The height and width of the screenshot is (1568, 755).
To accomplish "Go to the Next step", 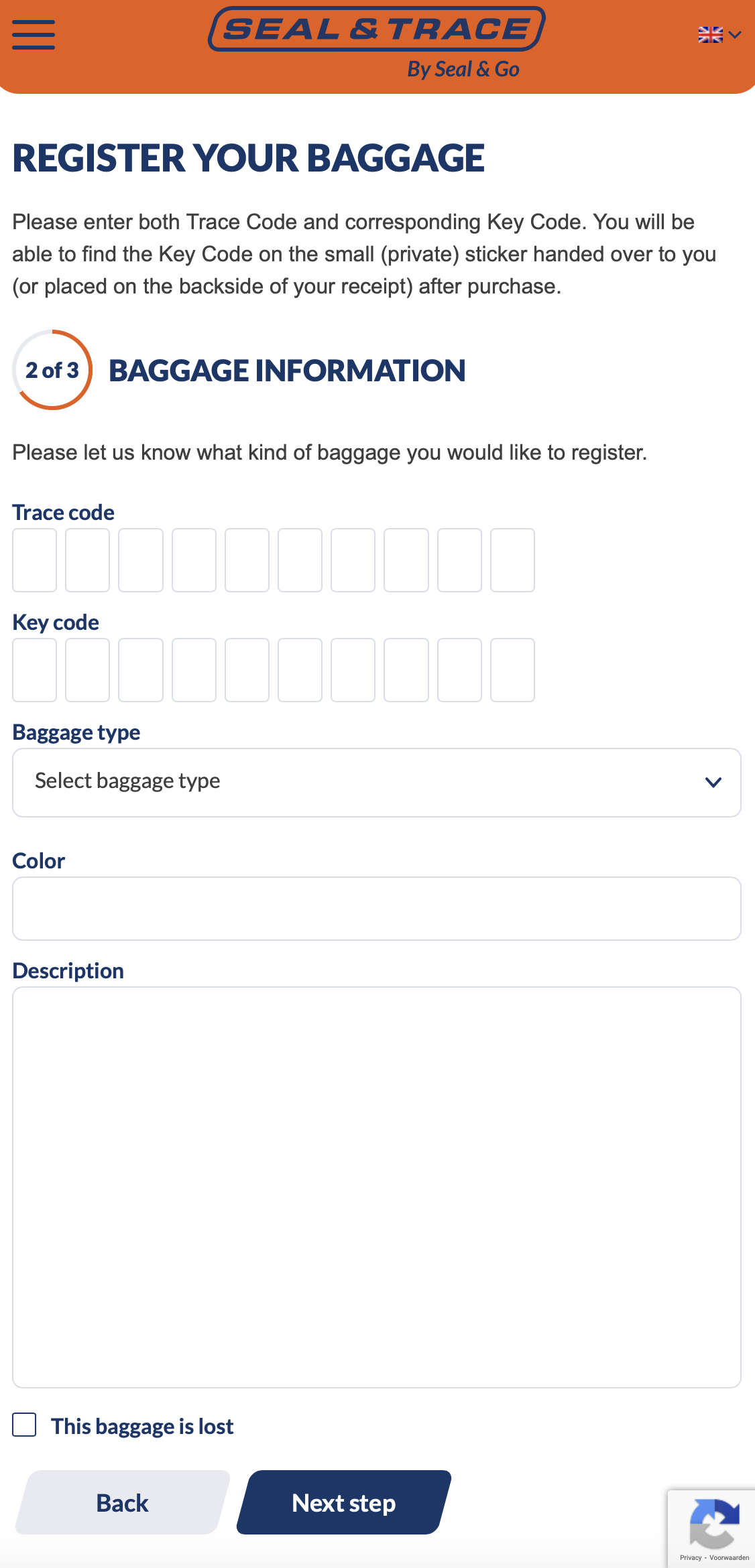I will (x=344, y=1502).
